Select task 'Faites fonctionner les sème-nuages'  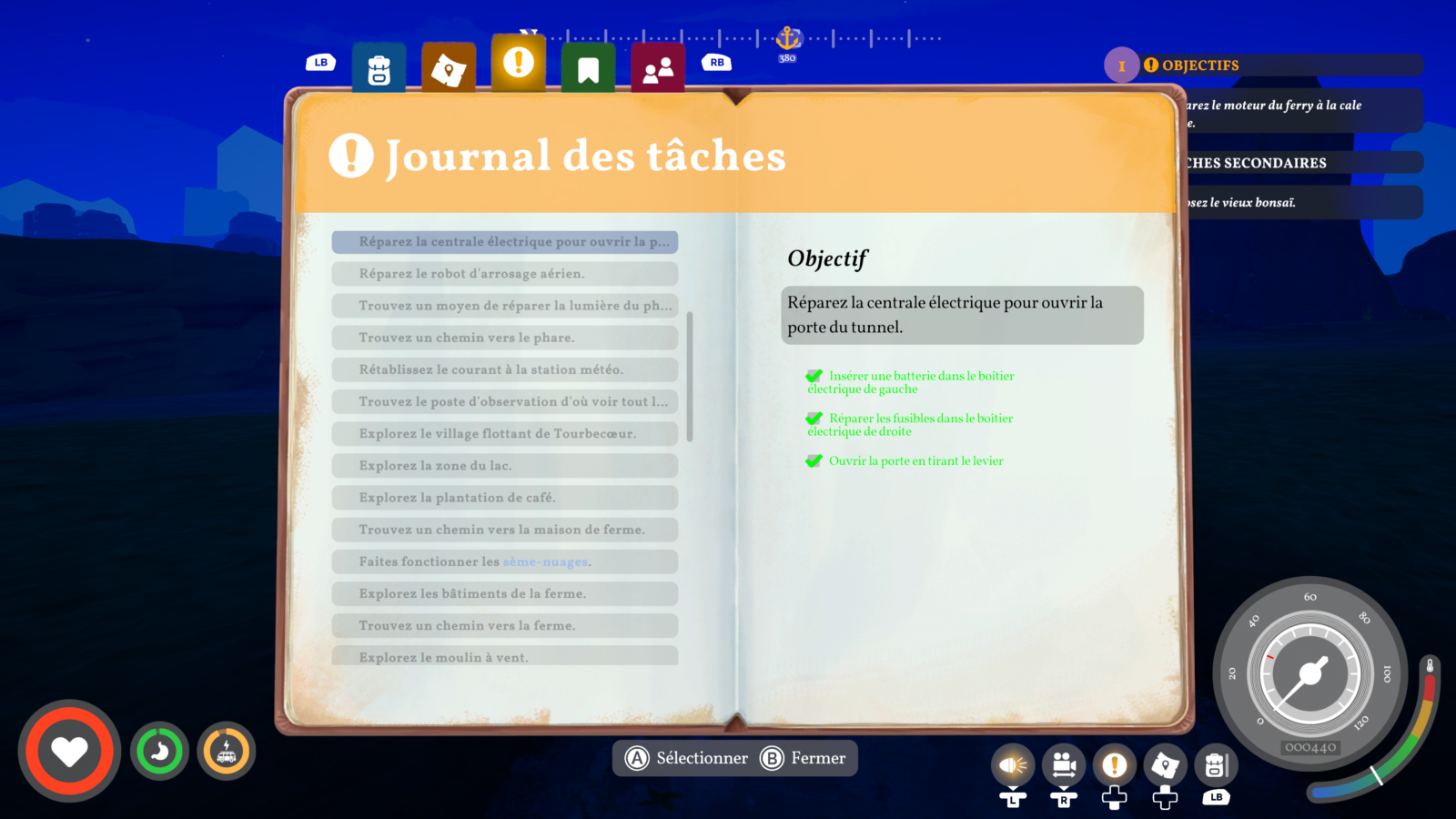click(x=505, y=561)
